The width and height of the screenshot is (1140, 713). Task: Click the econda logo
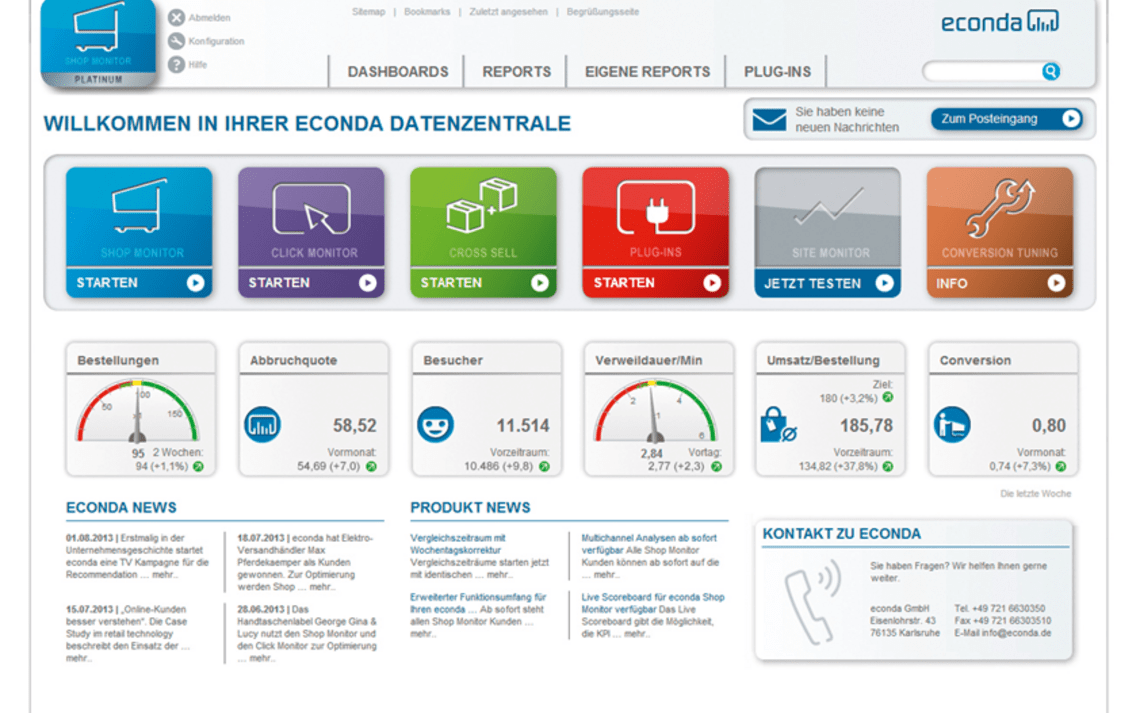(x=1000, y=22)
